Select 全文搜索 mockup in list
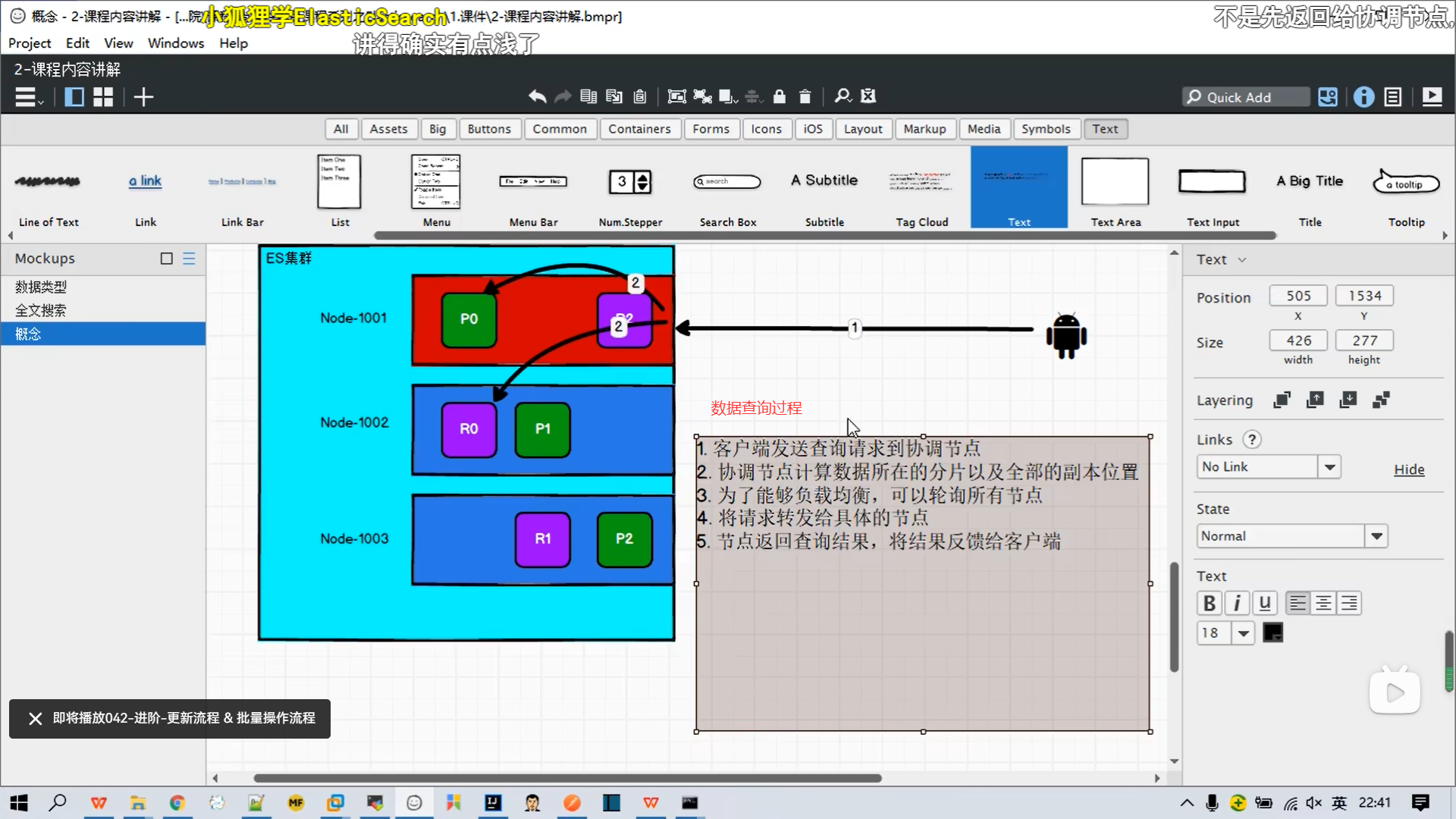The width and height of the screenshot is (1456, 819). (x=41, y=310)
